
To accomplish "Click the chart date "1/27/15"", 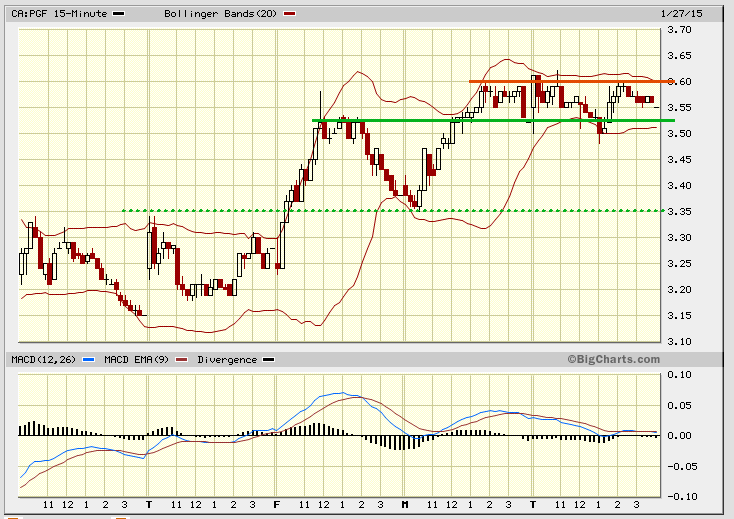I will click(x=682, y=14).
